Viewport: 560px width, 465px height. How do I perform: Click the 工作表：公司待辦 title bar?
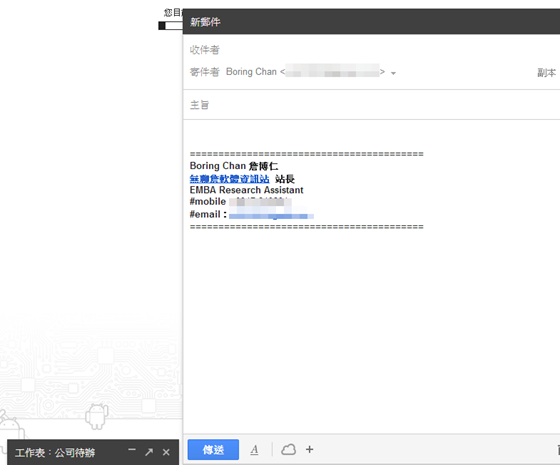pyautogui.click(x=93, y=452)
